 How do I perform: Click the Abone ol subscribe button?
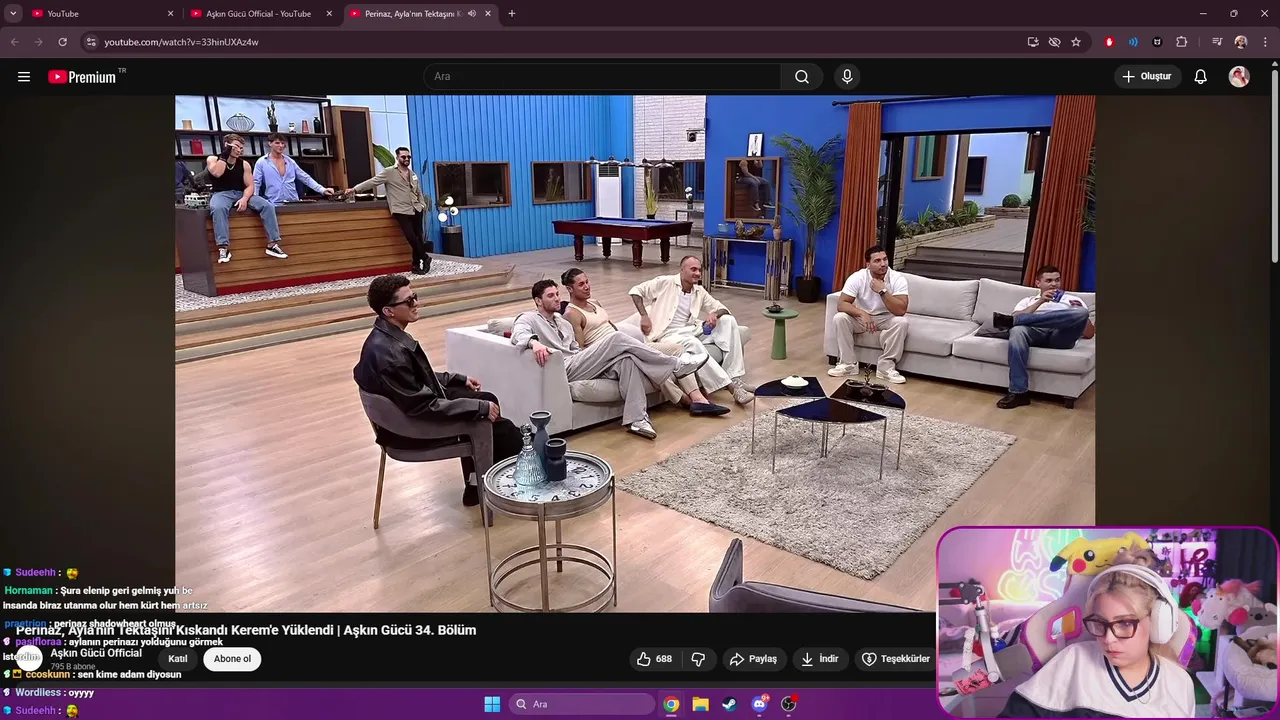pos(232,659)
